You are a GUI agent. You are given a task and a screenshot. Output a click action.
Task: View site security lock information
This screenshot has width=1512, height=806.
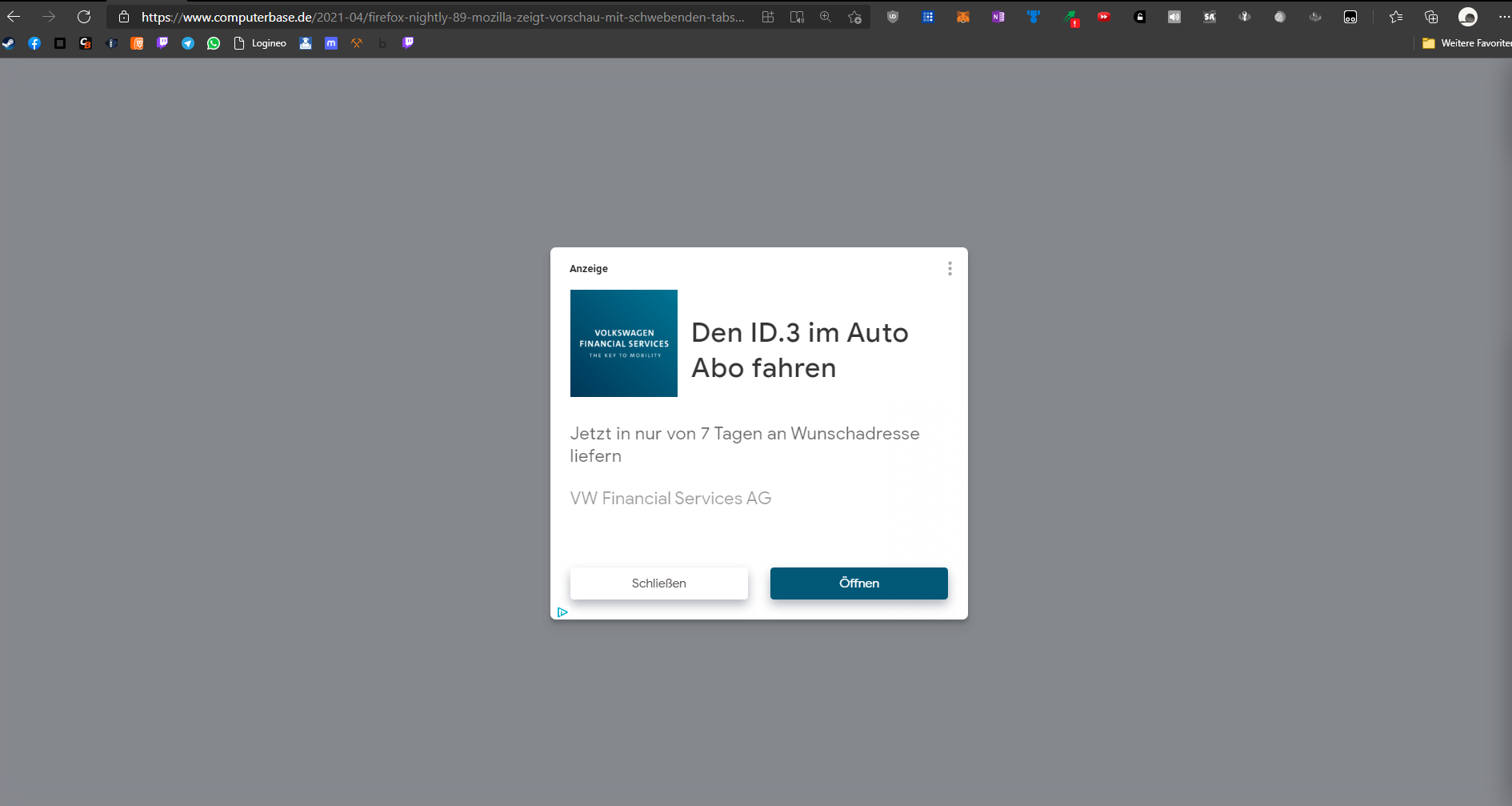pos(124,17)
